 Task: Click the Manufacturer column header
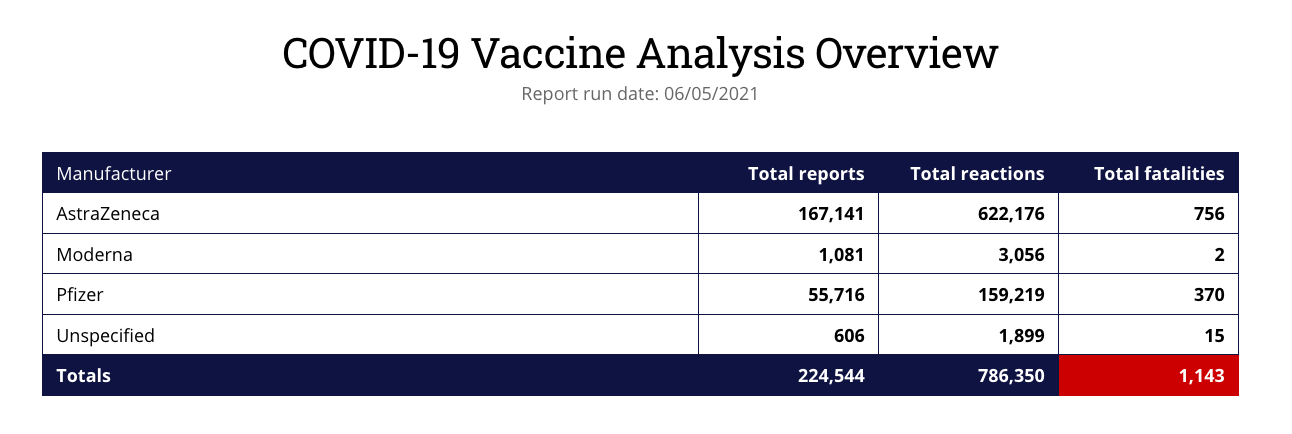(x=114, y=174)
